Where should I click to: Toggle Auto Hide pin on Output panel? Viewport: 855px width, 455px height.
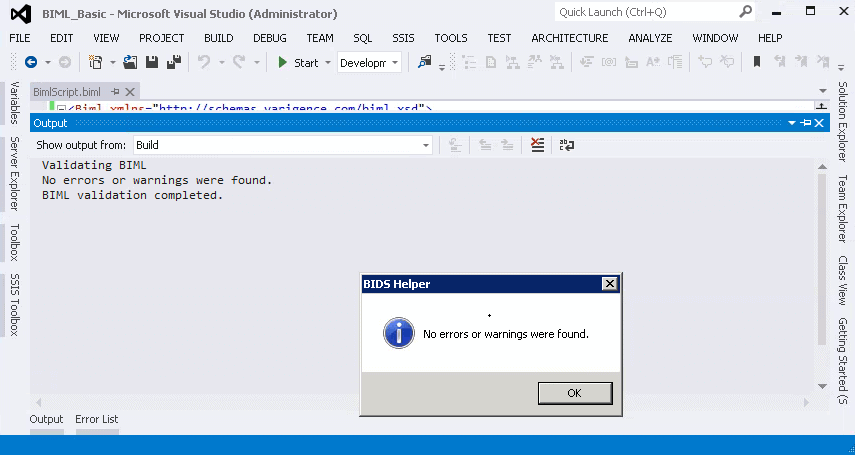(x=805, y=123)
